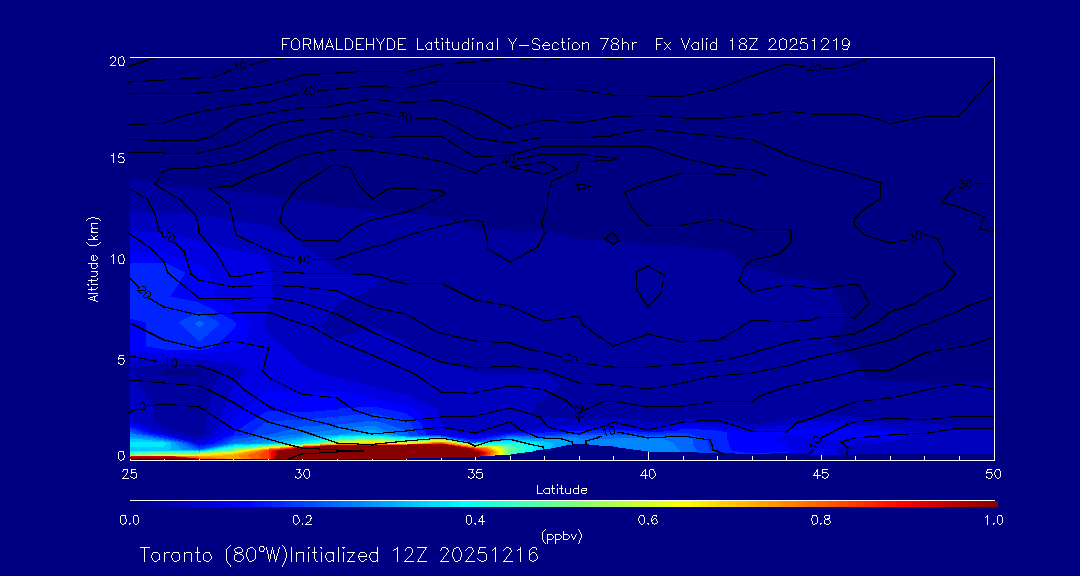Click the latitude tick label 30
This screenshot has height=576, width=1080.
tap(302, 474)
